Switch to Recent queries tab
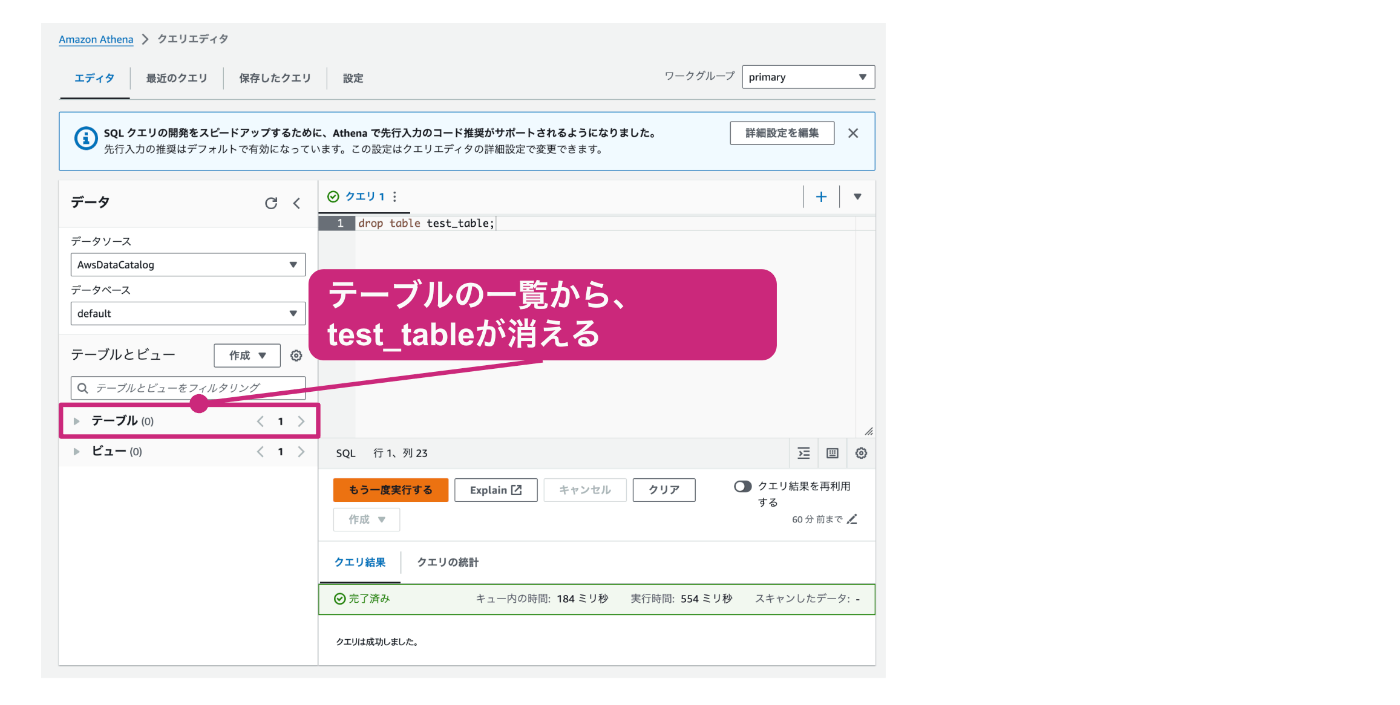The height and width of the screenshot is (705, 1400). click(176, 78)
